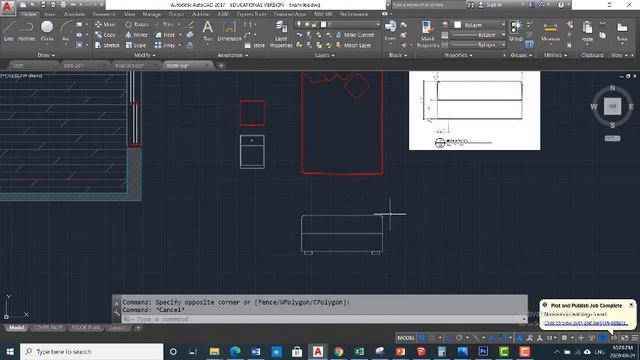This screenshot has width=640, height=360.
Task: Toggle clean screen icon in status bar
Action: (624, 338)
